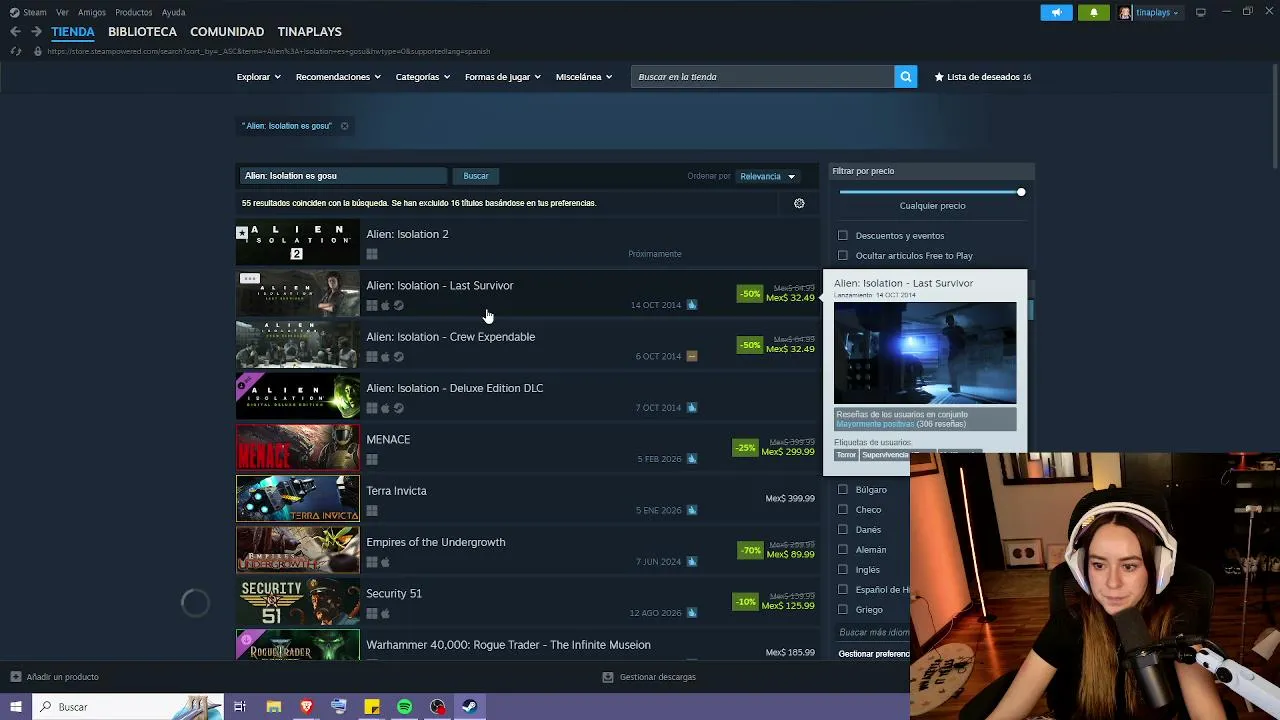Tick the Búlgaro language checkbox

[x=843, y=490]
